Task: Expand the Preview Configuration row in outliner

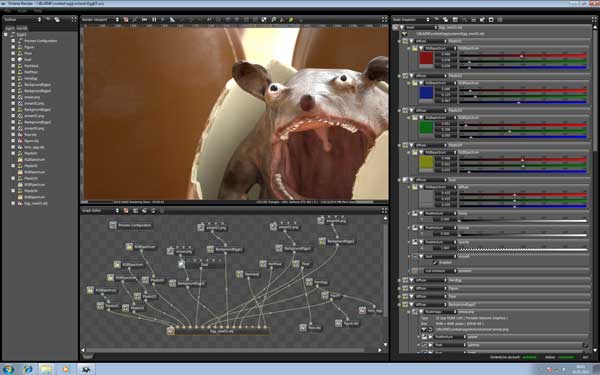Action: [x=13, y=41]
